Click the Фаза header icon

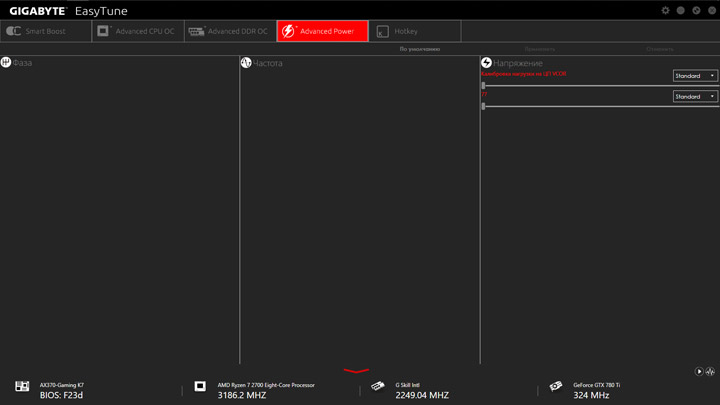[x=6, y=62]
